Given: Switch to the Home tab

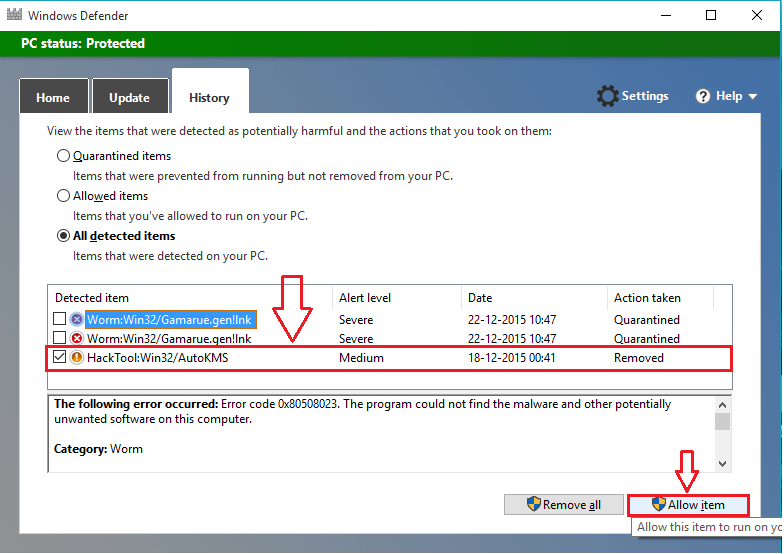Looking at the screenshot, I should click(54, 97).
